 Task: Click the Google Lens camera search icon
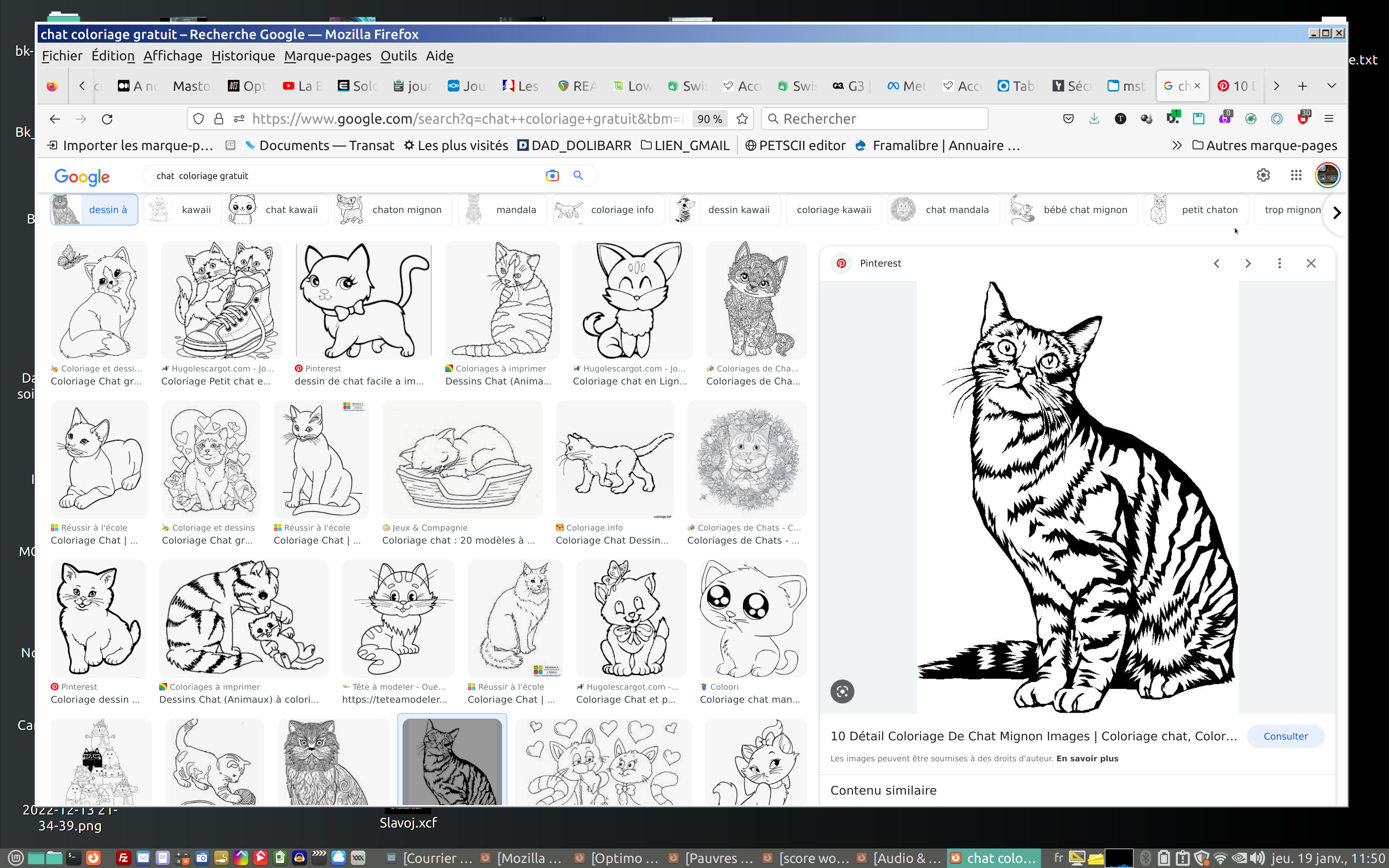552,176
